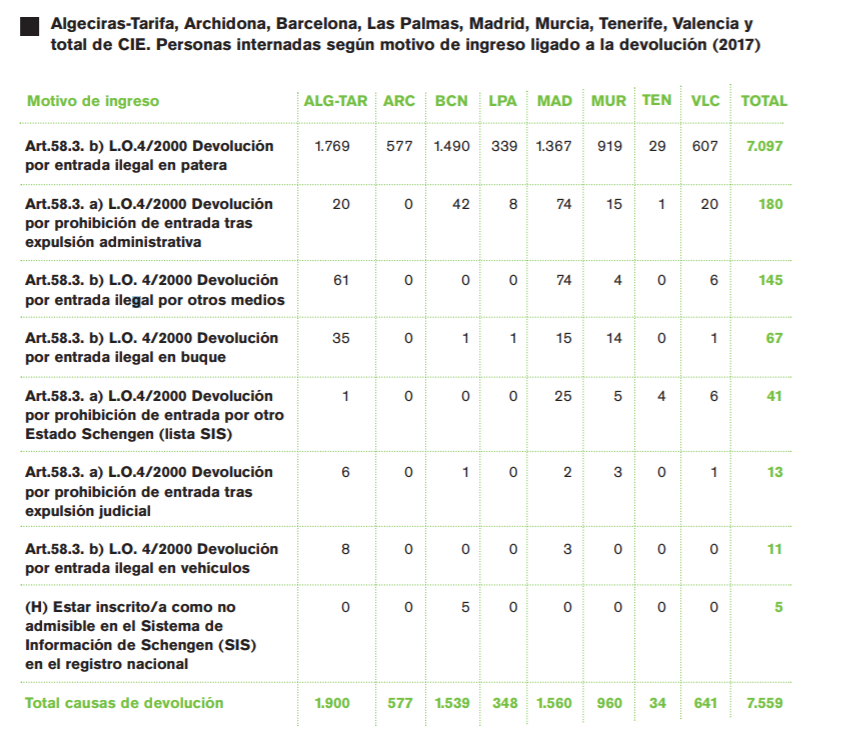Click the label 'por entrada ilegal por otros medios'
The width and height of the screenshot is (867, 742).
(x=155, y=300)
